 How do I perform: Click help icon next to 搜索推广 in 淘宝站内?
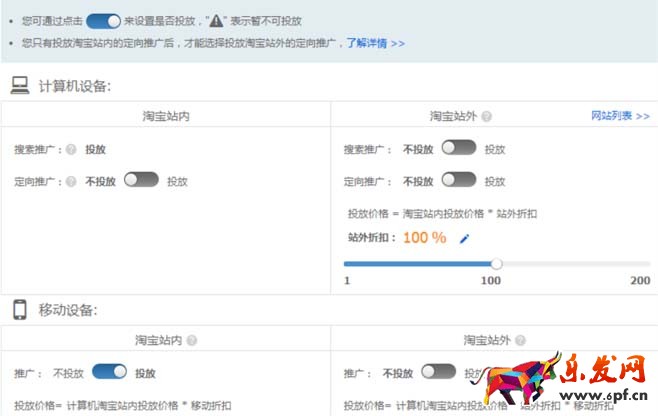tap(71, 150)
